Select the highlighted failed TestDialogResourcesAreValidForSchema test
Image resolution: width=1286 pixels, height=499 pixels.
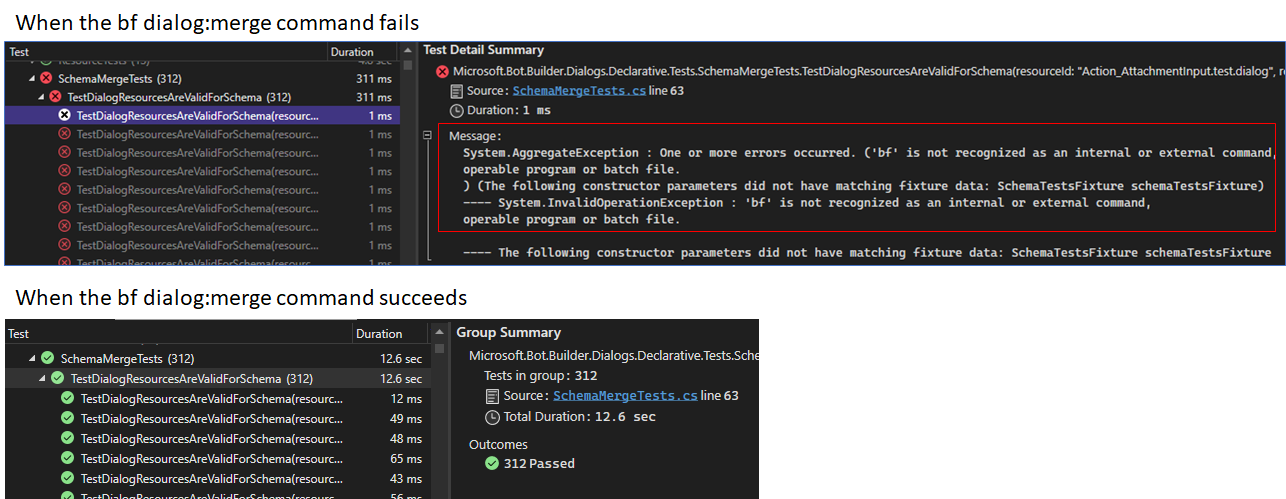click(201, 116)
